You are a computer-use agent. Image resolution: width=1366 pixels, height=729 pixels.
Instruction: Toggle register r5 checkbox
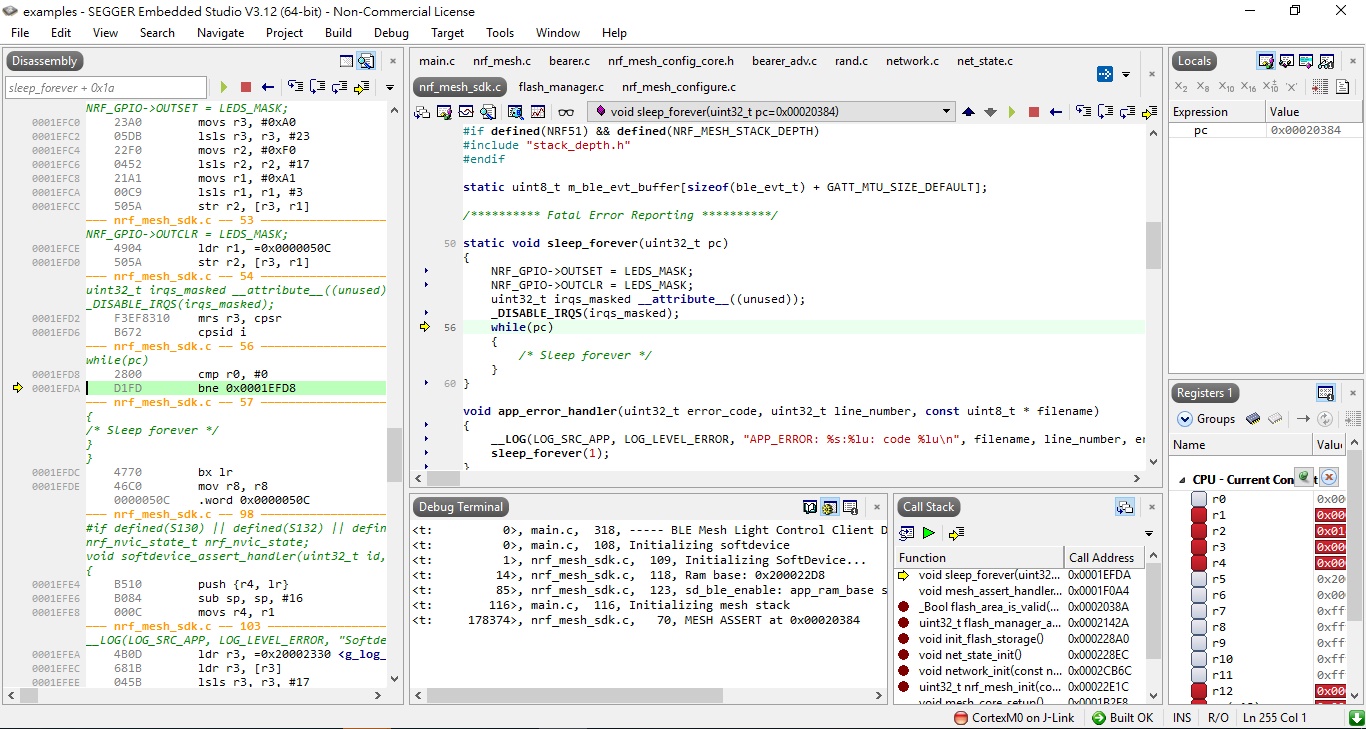pyautogui.click(x=1199, y=579)
